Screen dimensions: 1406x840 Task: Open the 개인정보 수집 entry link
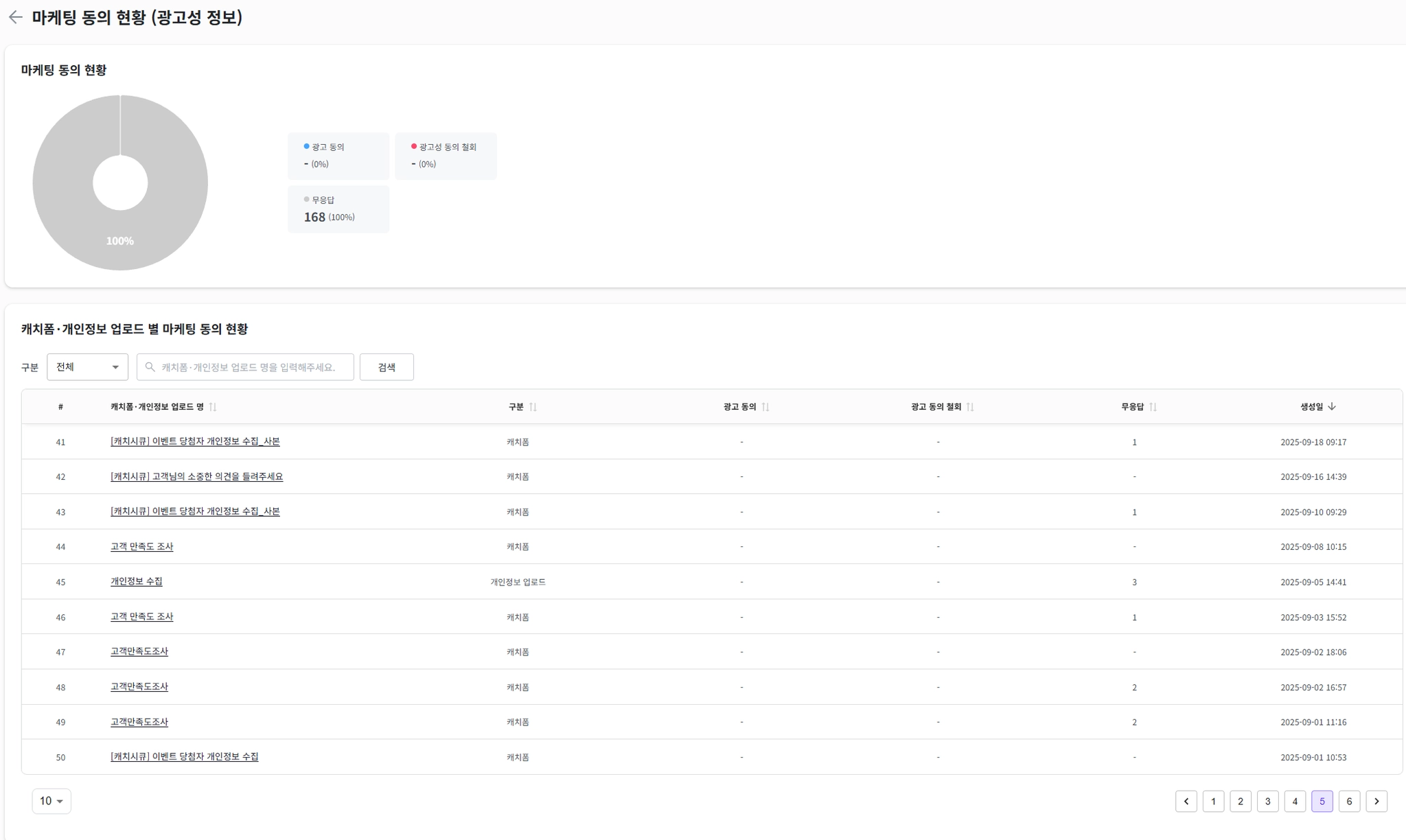137,581
